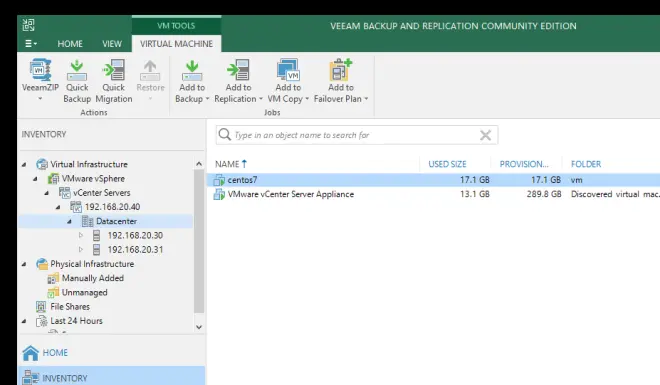Click the VM TOOLS contextual tab
The width and height of the screenshot is (660, 385).
(176, 26)
